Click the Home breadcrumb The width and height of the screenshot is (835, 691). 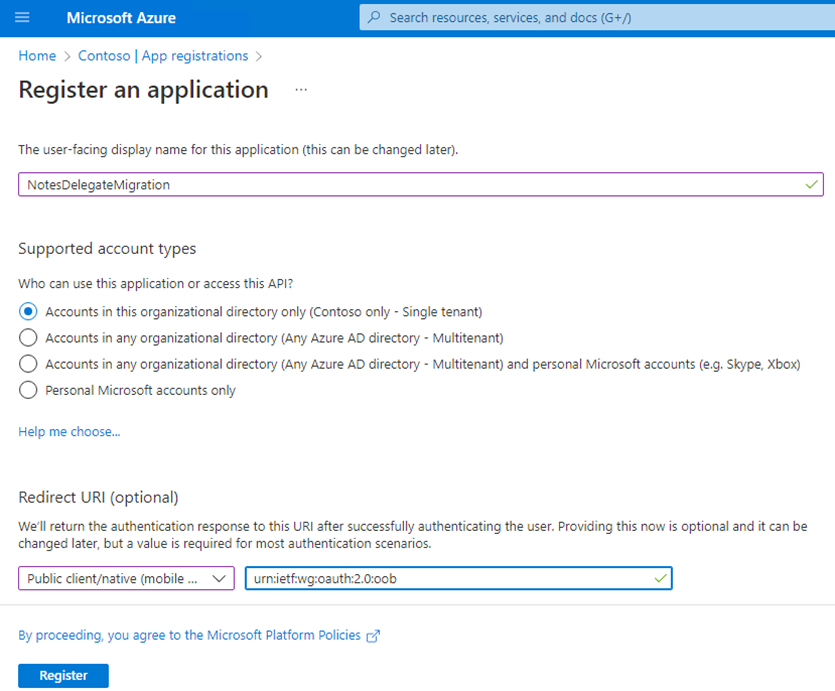click(37, 56)
